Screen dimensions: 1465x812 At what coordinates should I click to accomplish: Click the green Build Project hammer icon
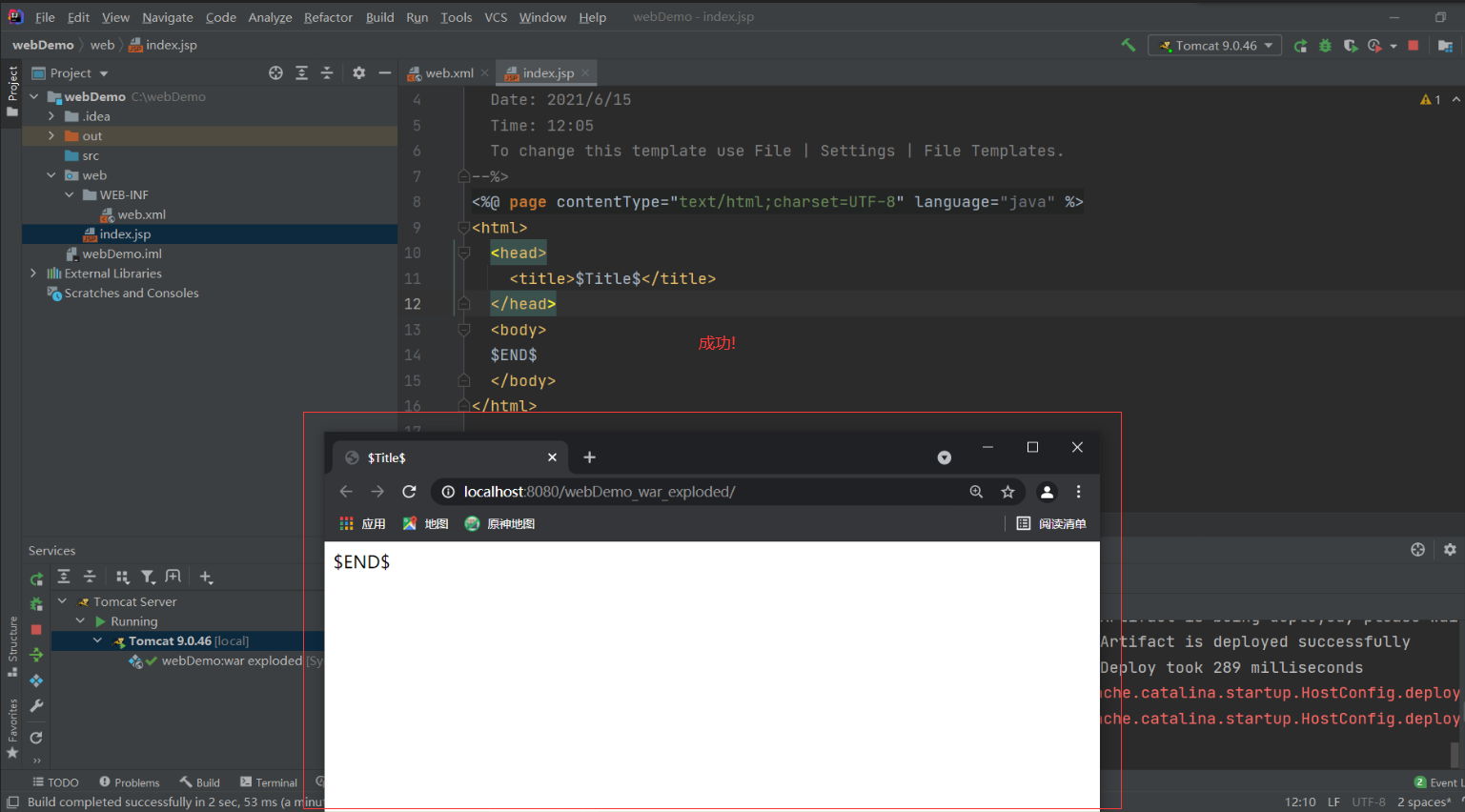[1129, 45]
